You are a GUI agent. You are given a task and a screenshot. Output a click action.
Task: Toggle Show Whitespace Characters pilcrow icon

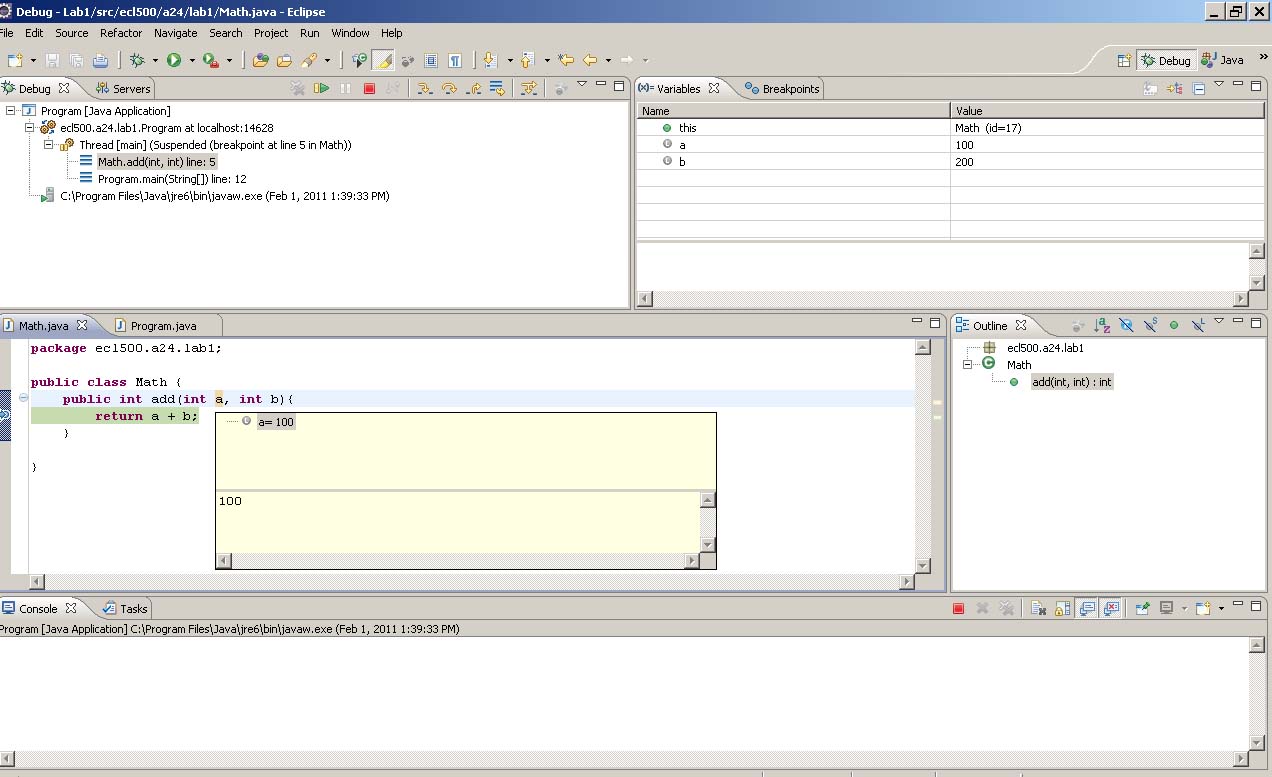point(455,60)
